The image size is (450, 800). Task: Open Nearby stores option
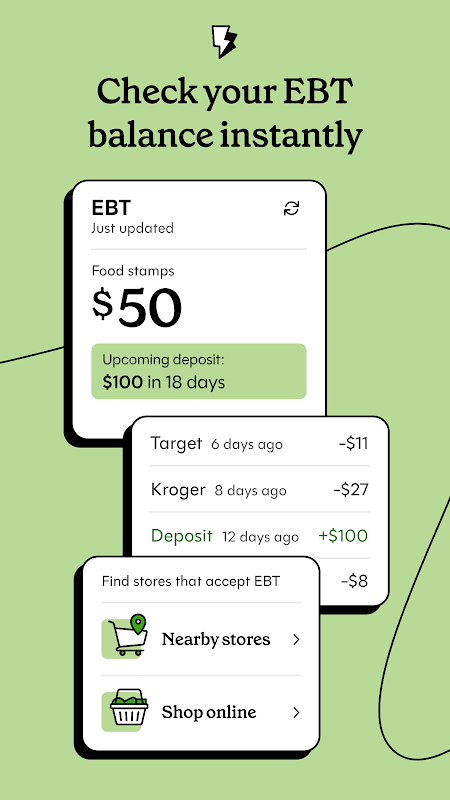(201, 639)
